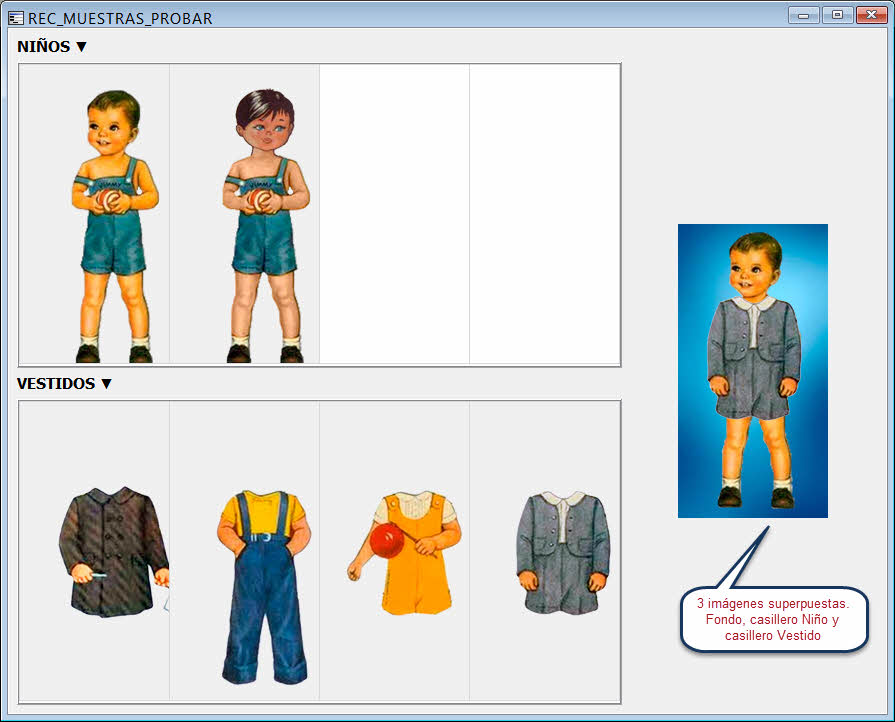
Task: Minimize the REC_MUESTRAS_PROBAR window
Action: click(804, 15)
